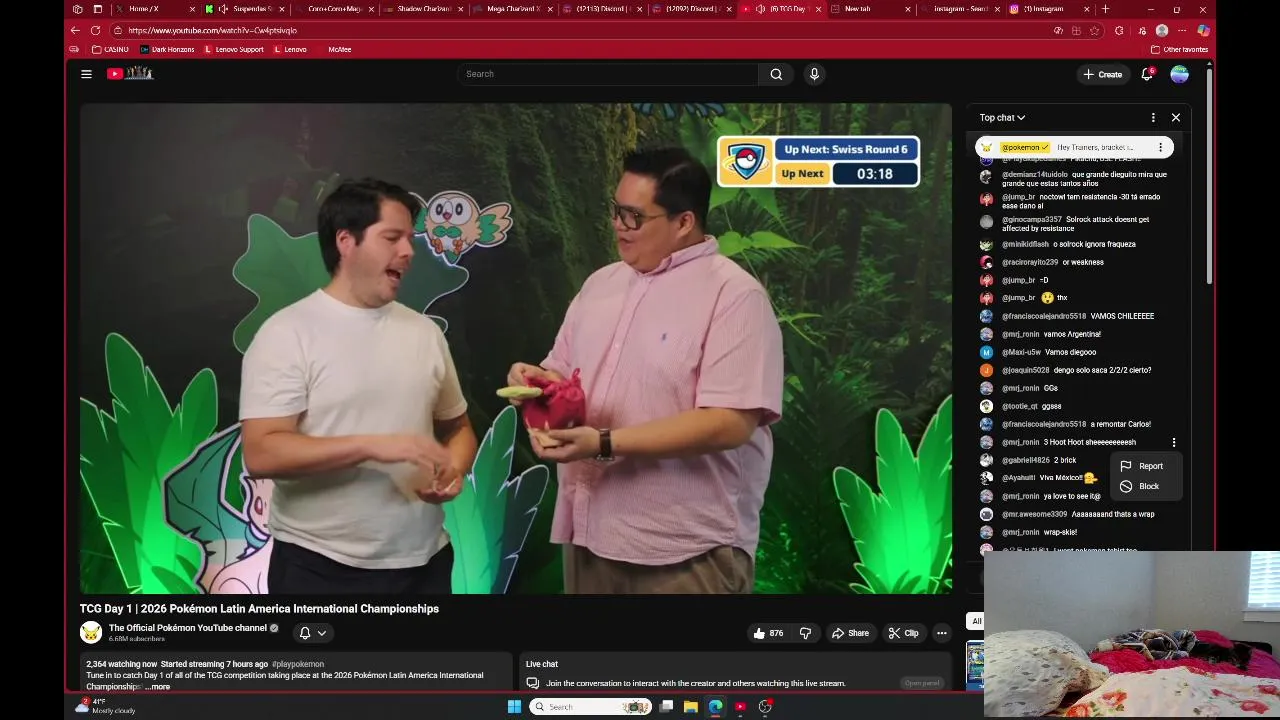The width and height of the screenshot is (1280, 720).
Task: Click the 'TCG Day 1 | 2026 Pokémon' video title
Action: click(259, 608)
